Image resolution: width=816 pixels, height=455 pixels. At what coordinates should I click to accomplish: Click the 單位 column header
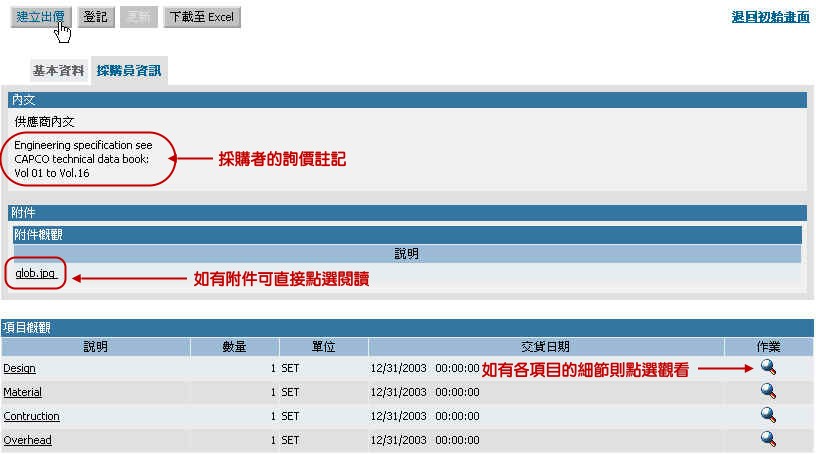[323, 346]
